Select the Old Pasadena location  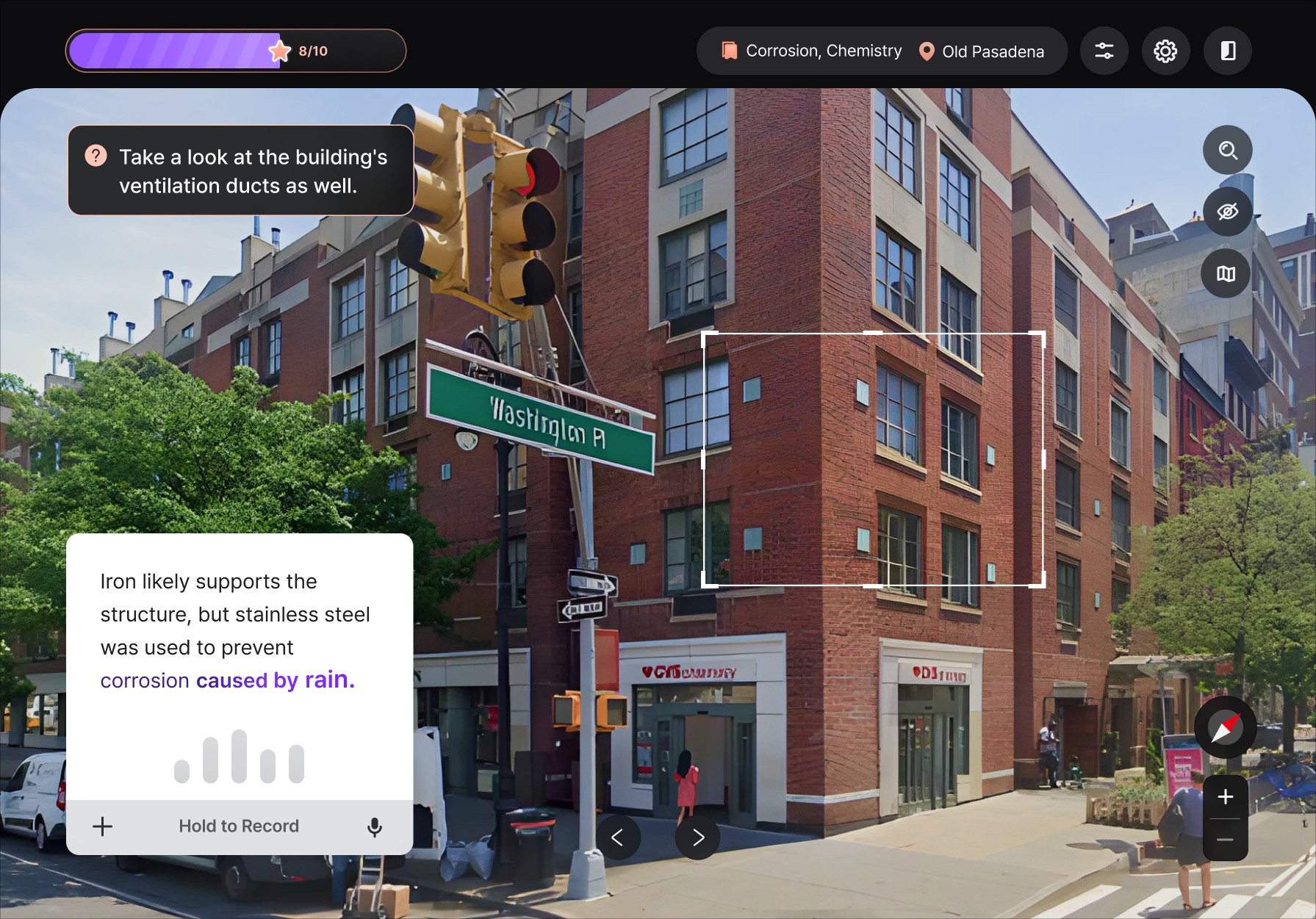pos(982,51)
